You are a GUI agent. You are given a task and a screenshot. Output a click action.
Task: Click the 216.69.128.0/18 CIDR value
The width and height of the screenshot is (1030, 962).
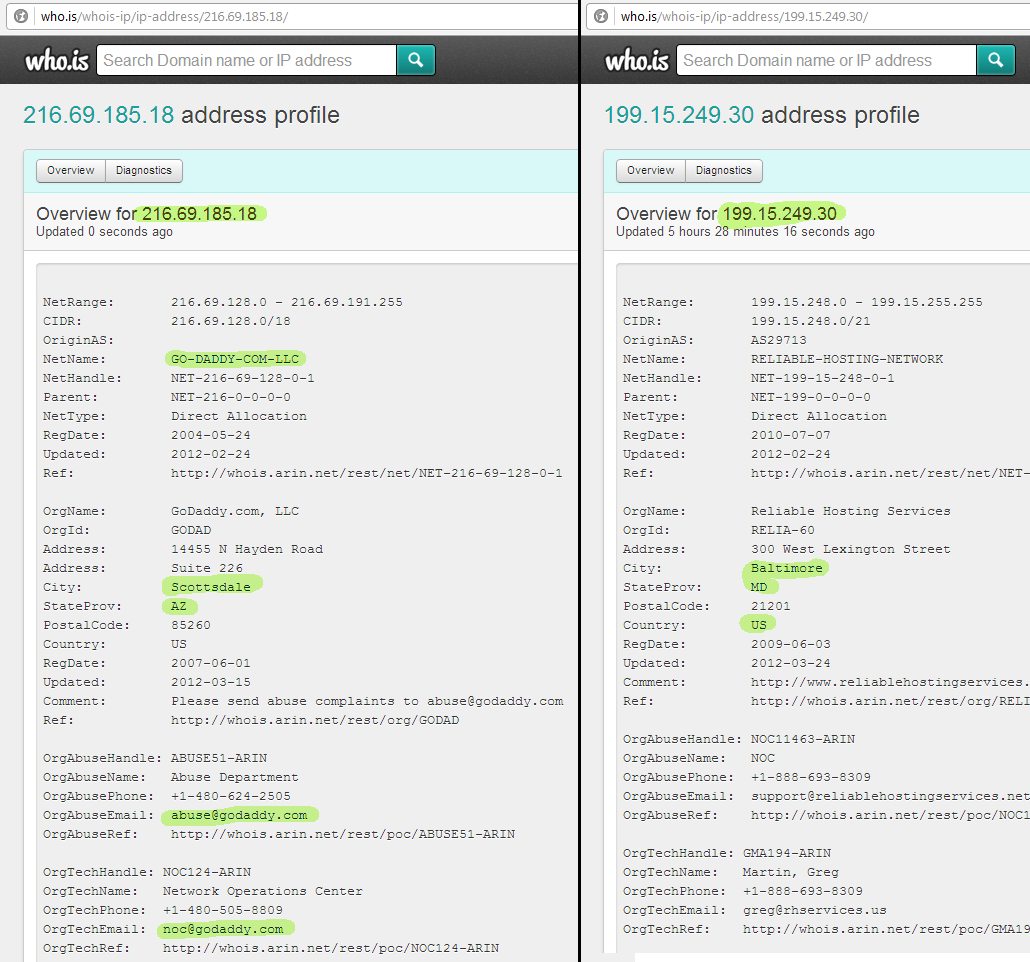[231, 321]
